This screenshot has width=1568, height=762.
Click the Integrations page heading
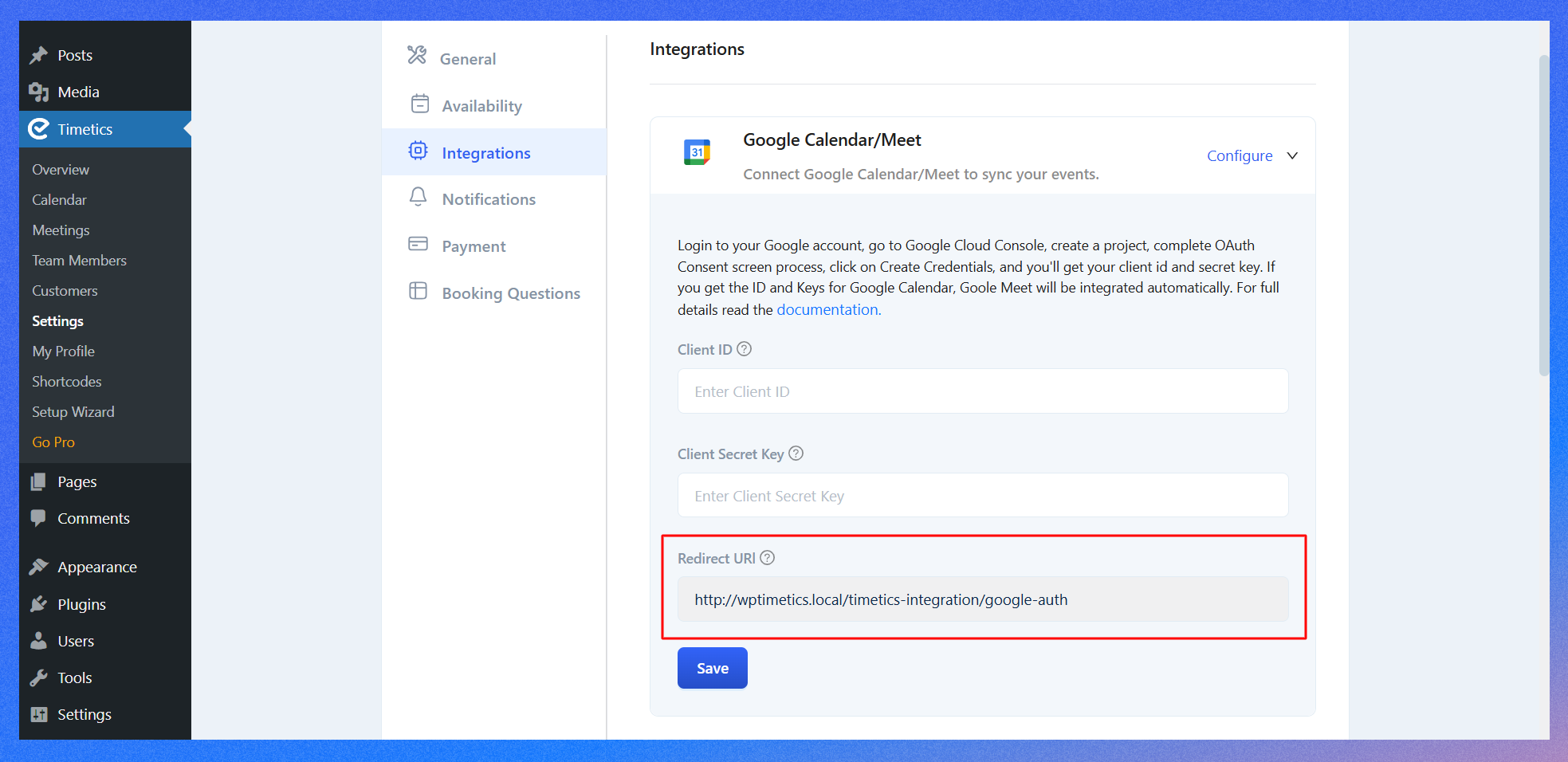click(697, 49)
